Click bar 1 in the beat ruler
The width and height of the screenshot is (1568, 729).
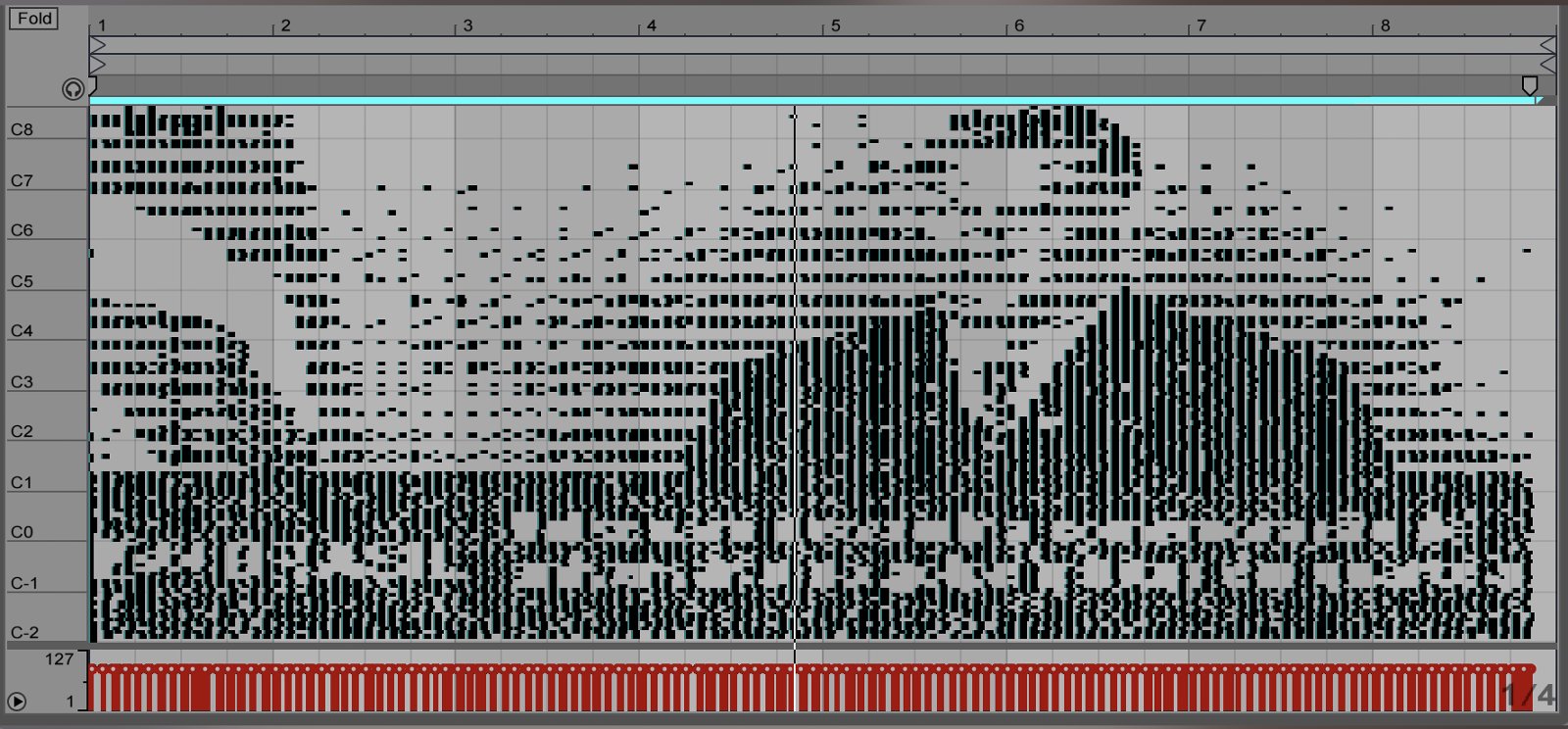pyautogui.click(x=102, y=24)
